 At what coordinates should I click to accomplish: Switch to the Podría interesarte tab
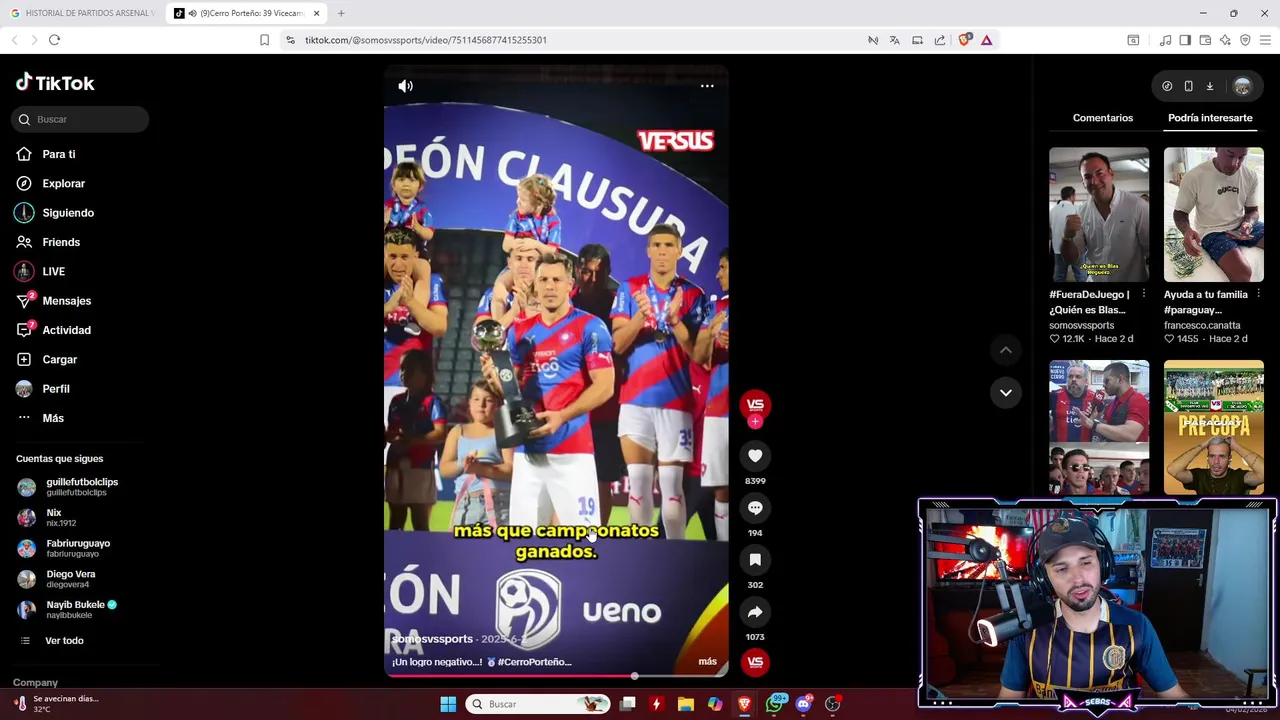point(1210,118)
